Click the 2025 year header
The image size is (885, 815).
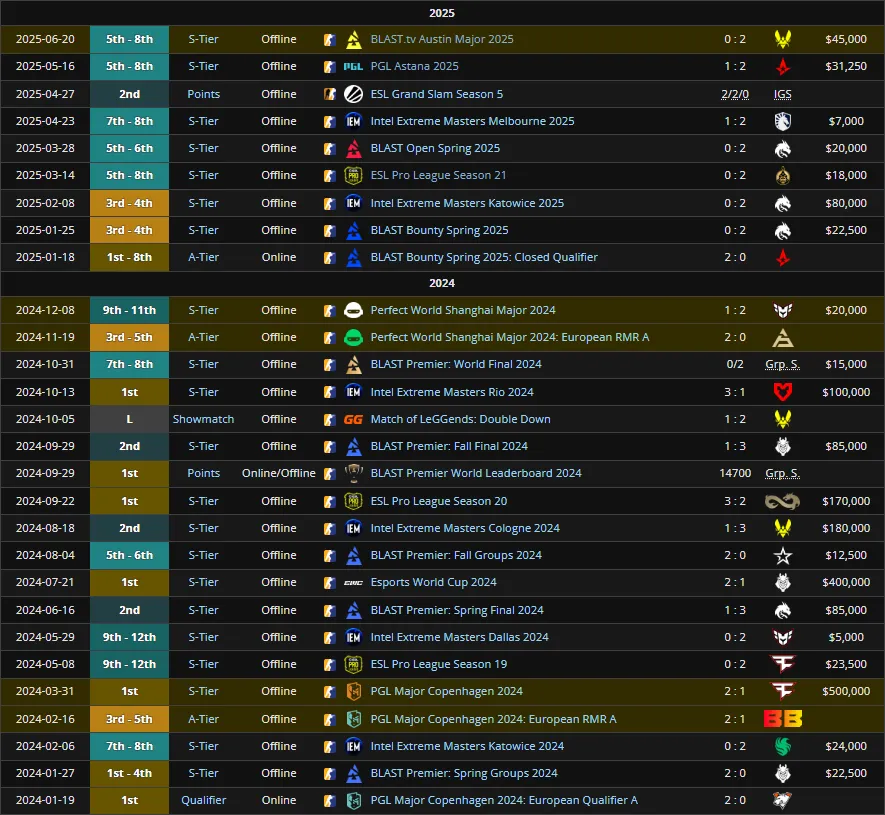tap(442, 12)
